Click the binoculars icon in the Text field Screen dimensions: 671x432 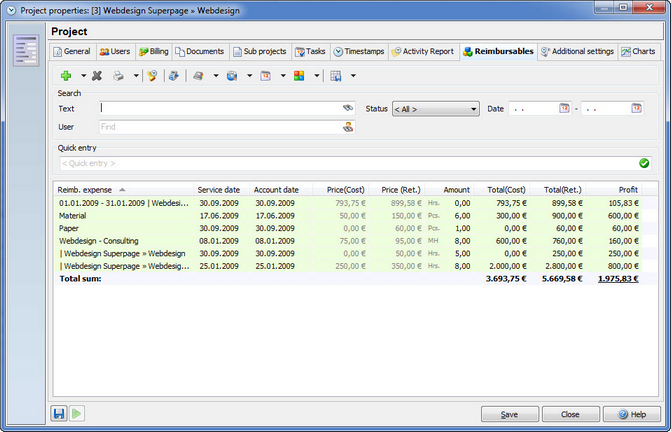[348, 108]
